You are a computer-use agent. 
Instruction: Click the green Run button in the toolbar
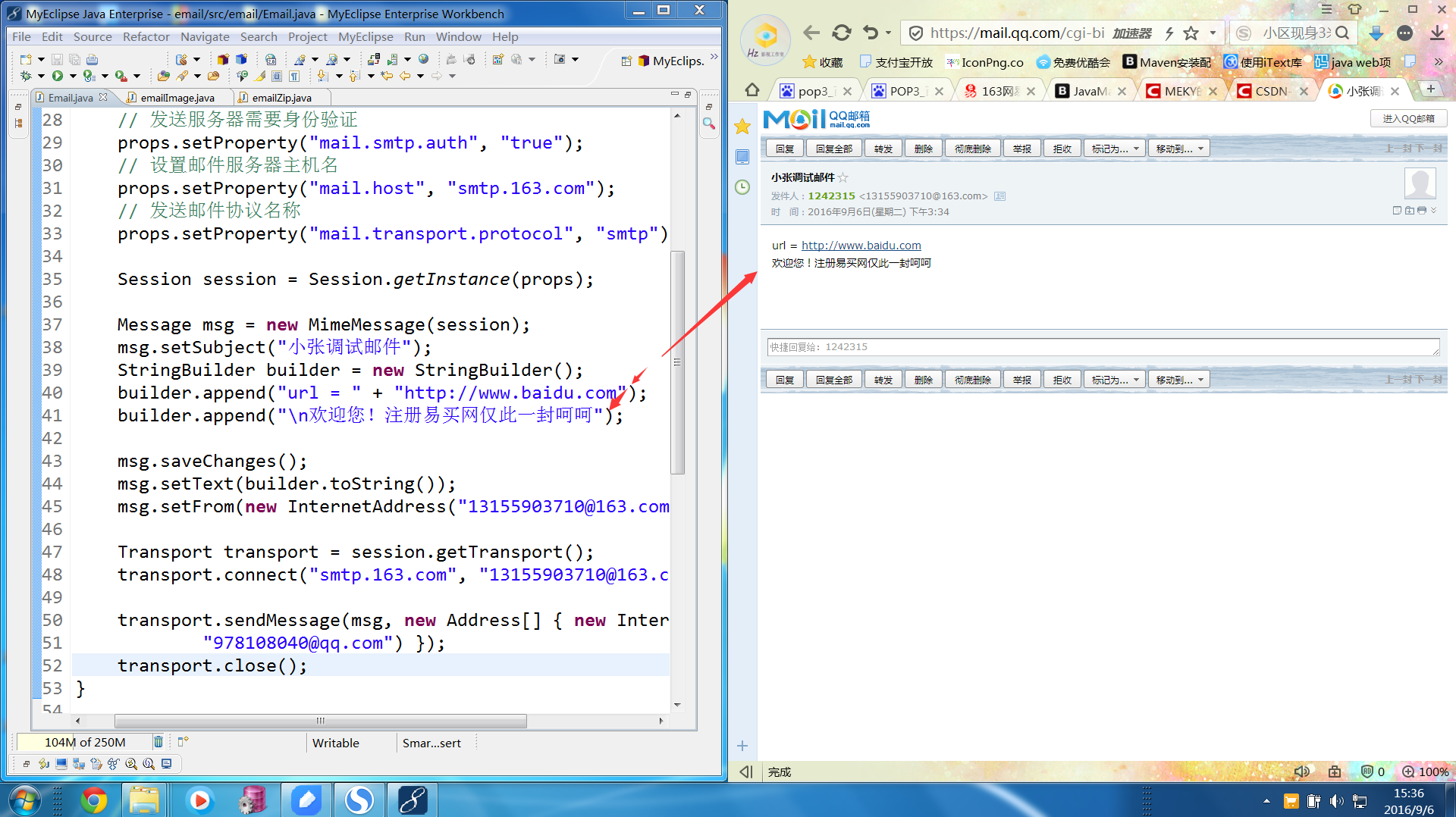pos(58,76)
